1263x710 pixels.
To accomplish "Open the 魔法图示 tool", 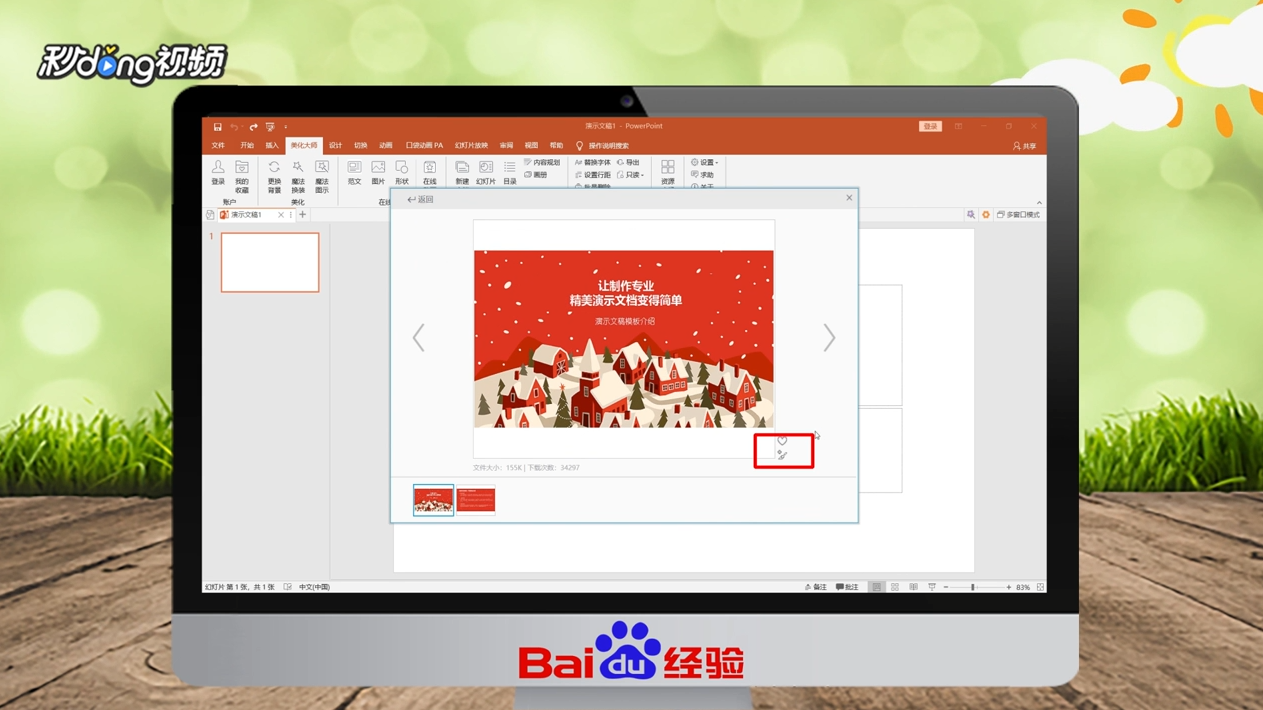I will [x=322, y=177].
